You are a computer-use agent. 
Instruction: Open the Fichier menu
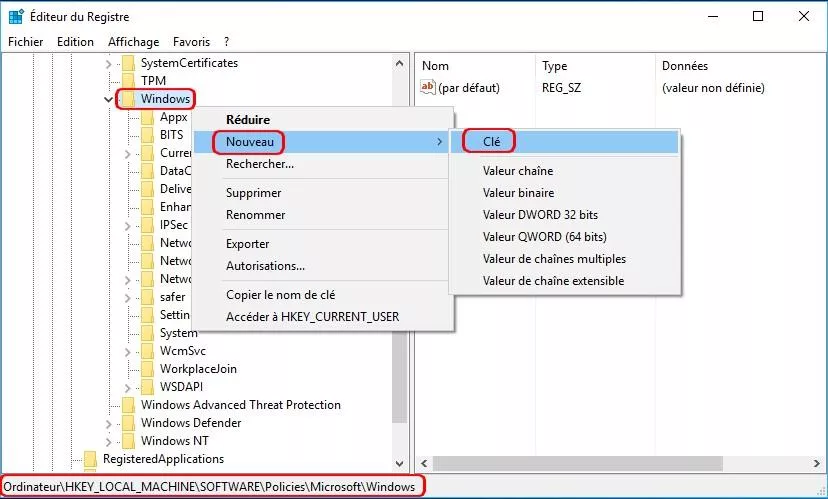[x=25, y=42]
